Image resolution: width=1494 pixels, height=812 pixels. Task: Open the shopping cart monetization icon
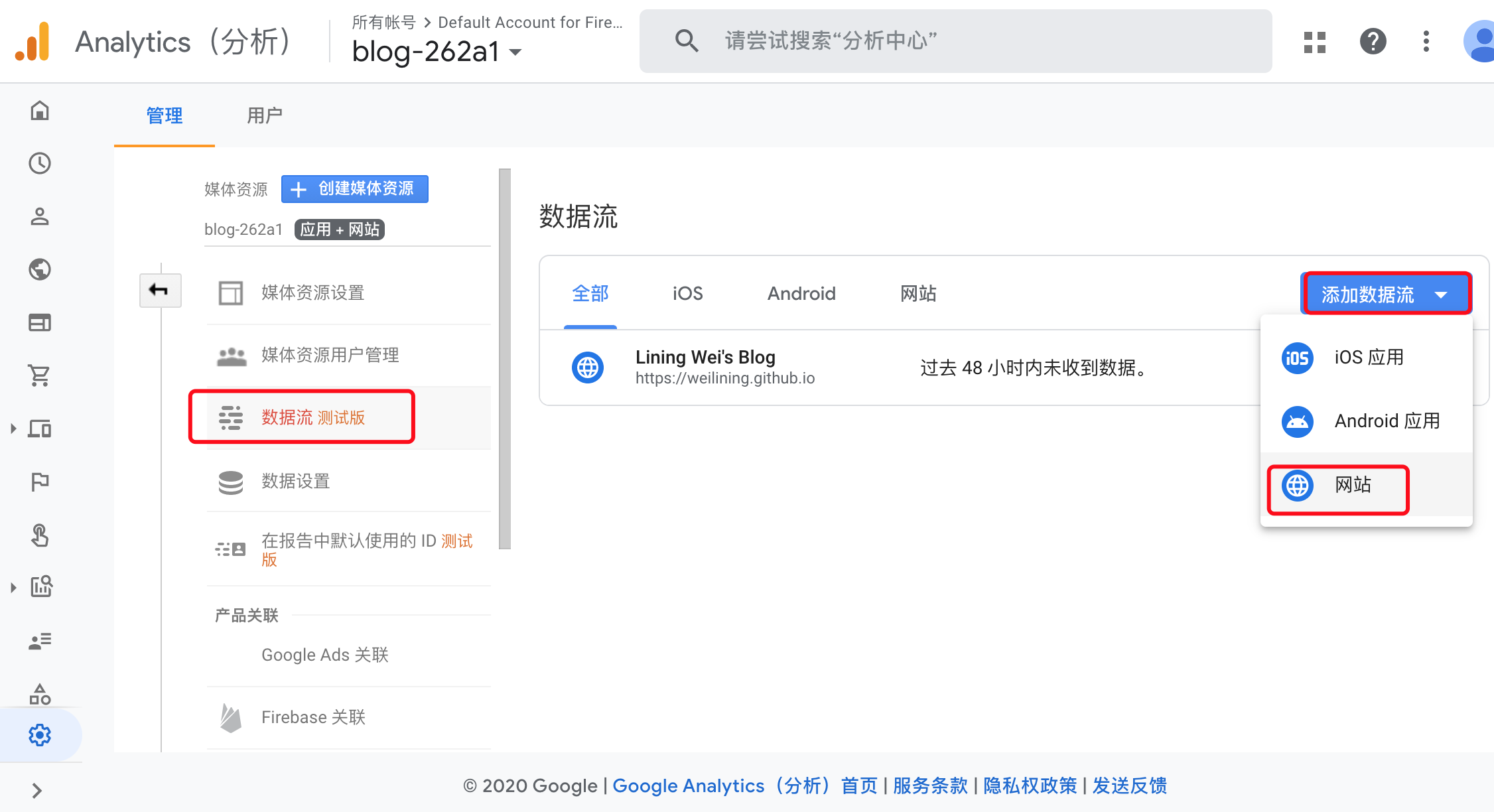pos(40,375)
